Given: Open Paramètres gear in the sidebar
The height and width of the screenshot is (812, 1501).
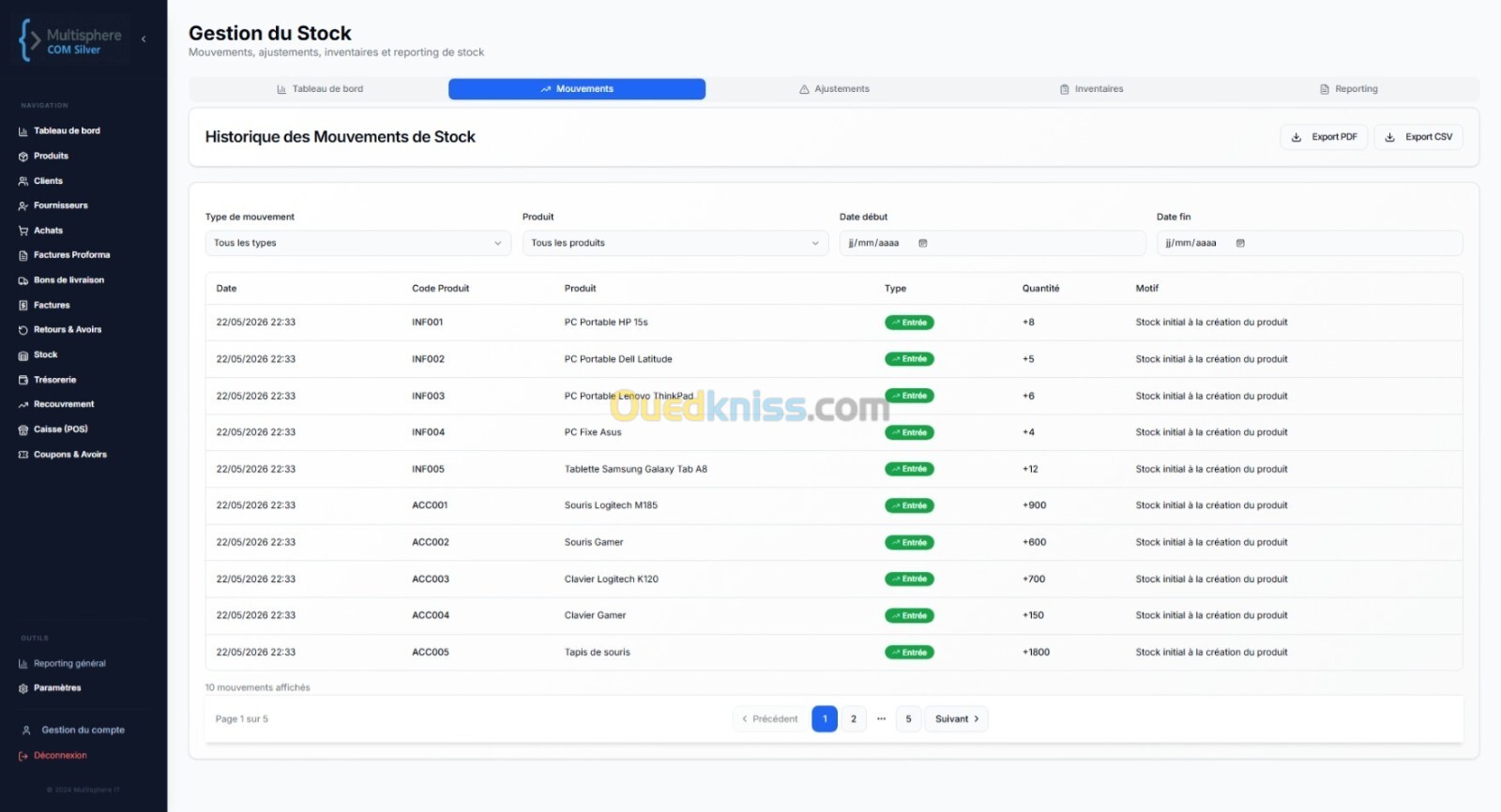Looking at the screenshot, I should (23, 688).
